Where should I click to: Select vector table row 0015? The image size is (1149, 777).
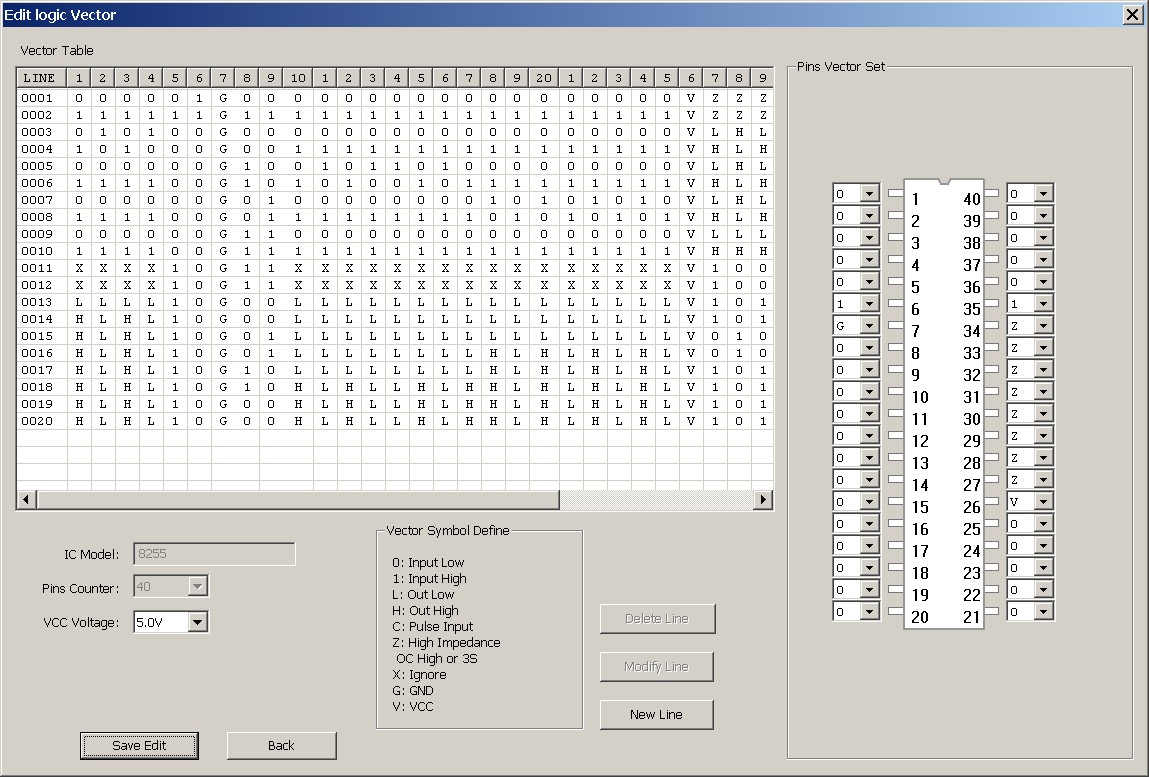[x=38, y=336]
